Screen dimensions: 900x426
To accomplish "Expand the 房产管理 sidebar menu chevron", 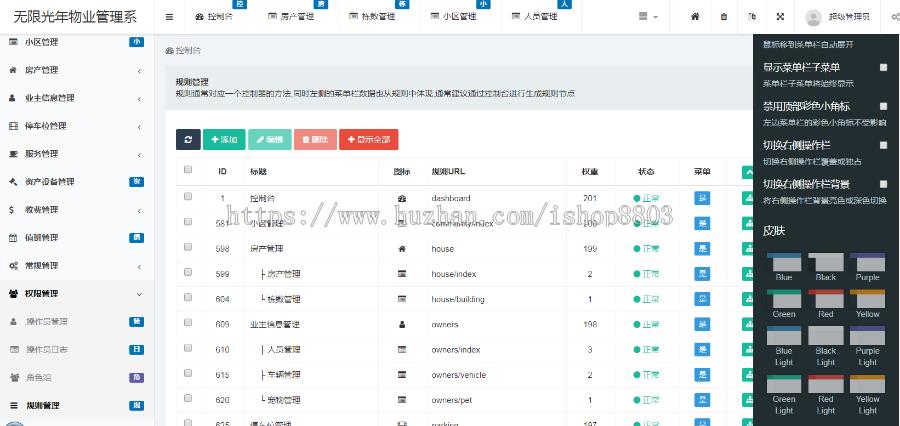I will click(139, 71).
